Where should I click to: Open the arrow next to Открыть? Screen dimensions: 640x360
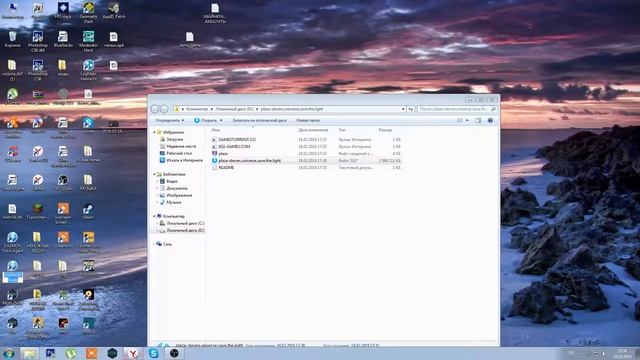[x=221, y=120]
